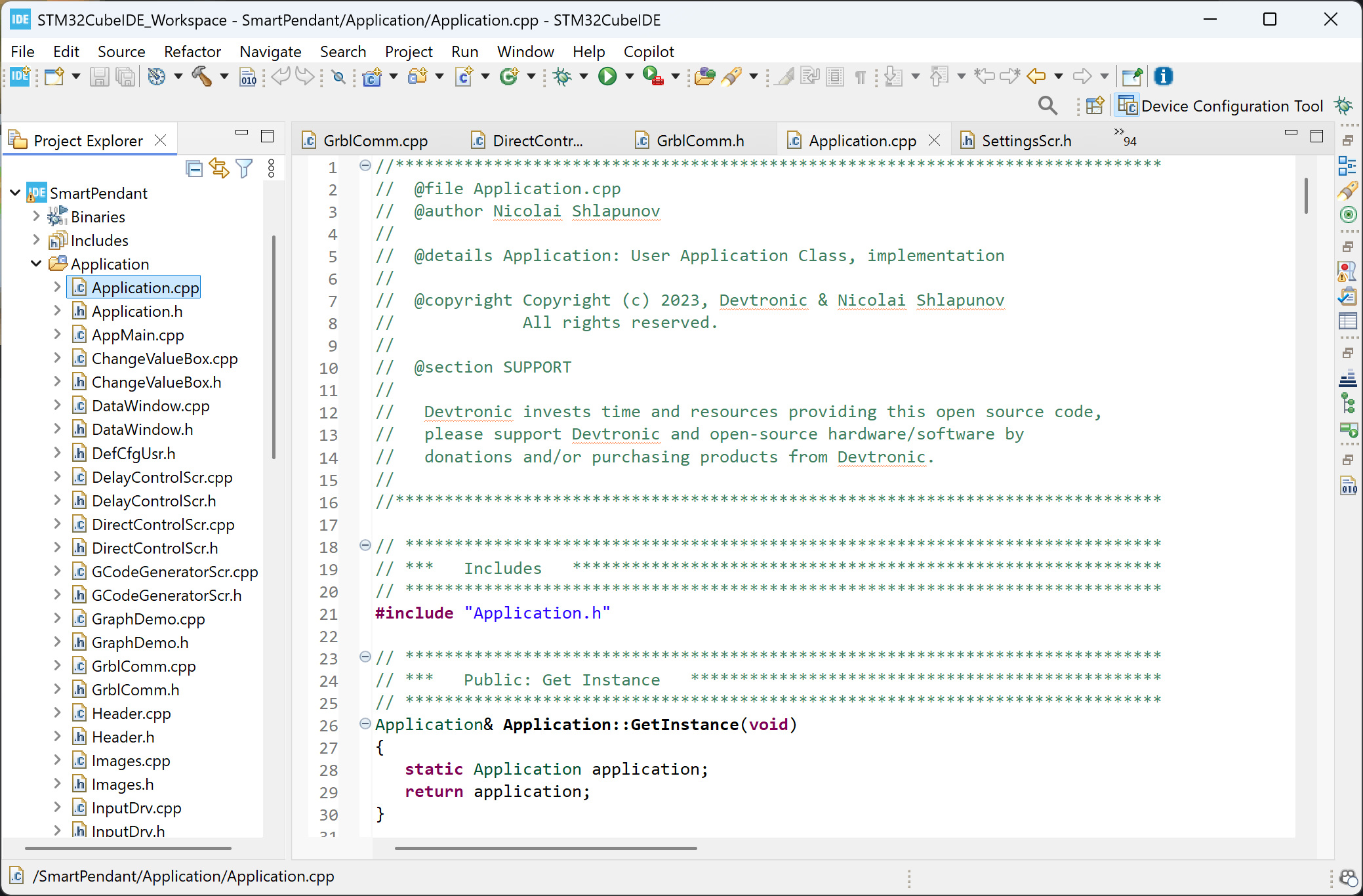Viewport: 1363px width, 896px height.
Task: Collapse header comment fold at line 1
Action: [365, 165]
